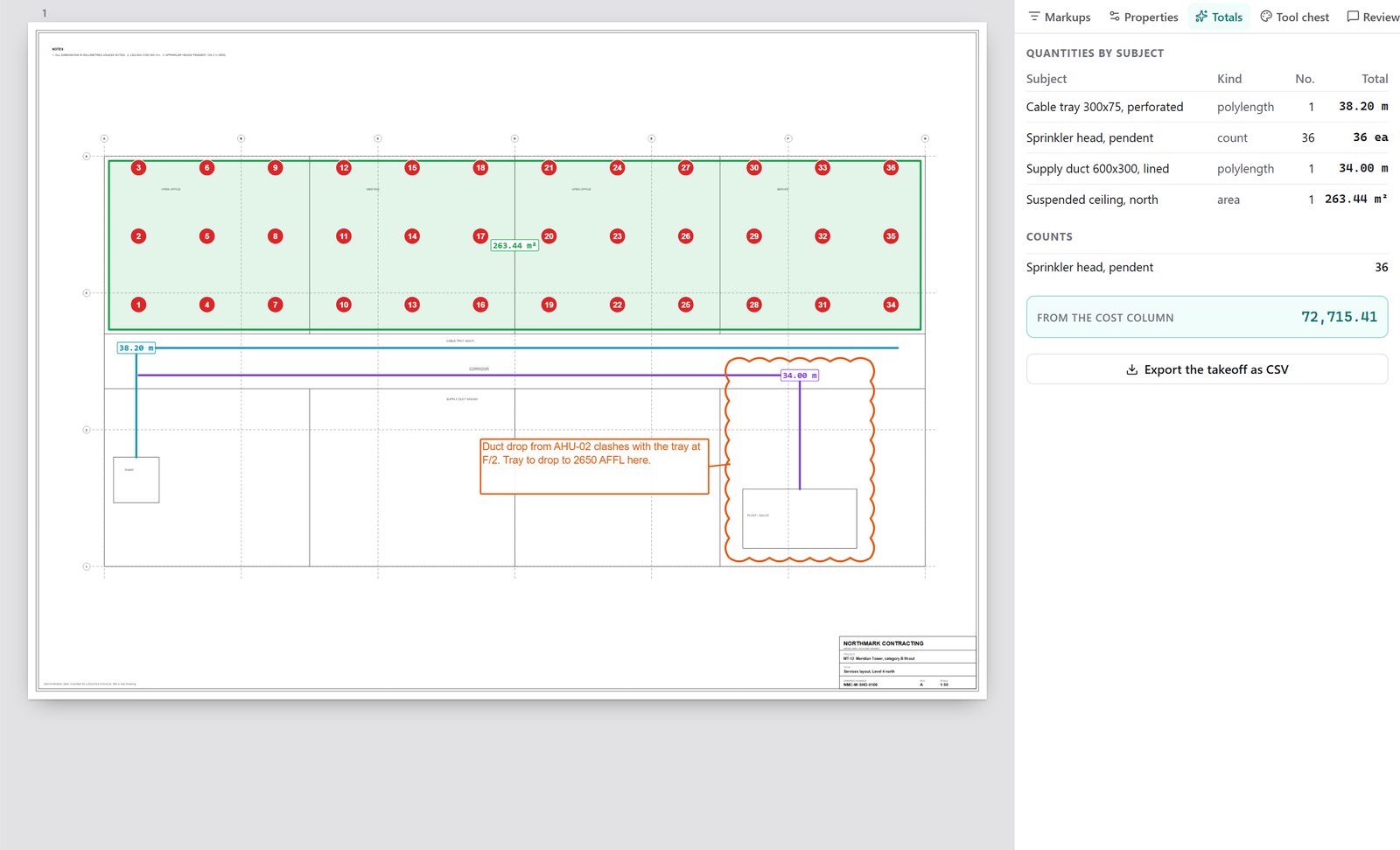This screenshot has width=1400, height=850.
Task: Click the "Subject" column header
Action: 1046,79
